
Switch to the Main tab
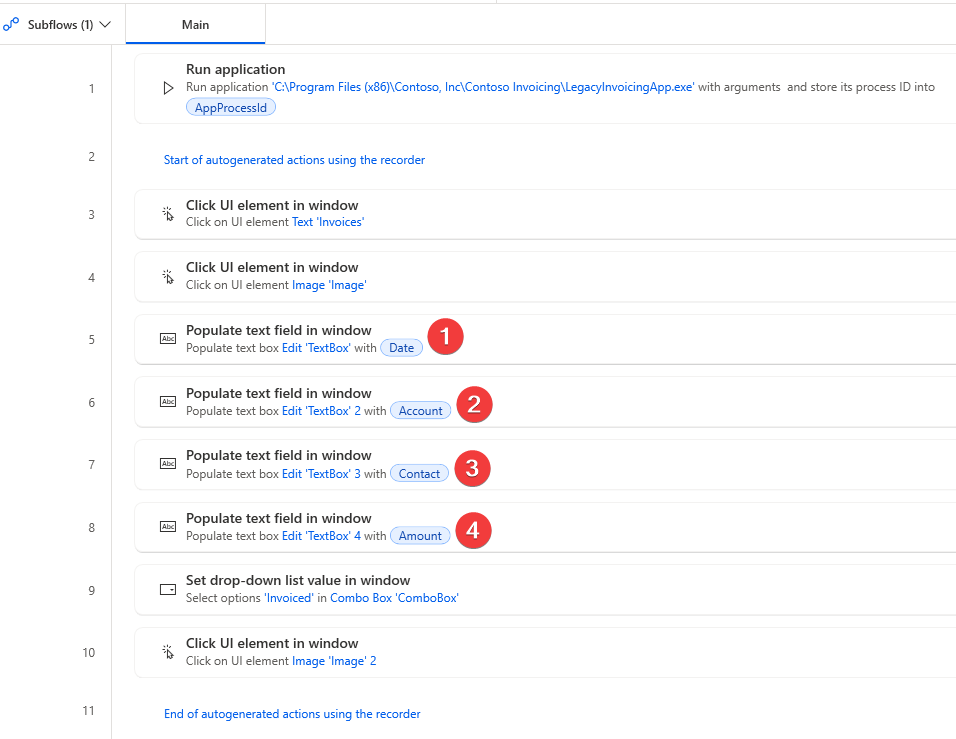point(195,24)
